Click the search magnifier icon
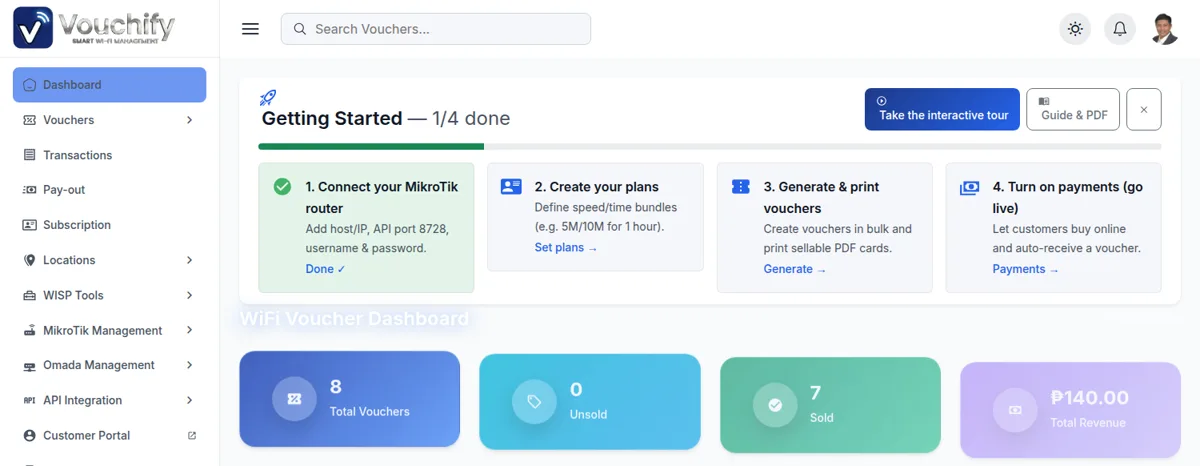The width and height of the screenshot is (1200, 466). pyautogui.click(x=299, y=29)
